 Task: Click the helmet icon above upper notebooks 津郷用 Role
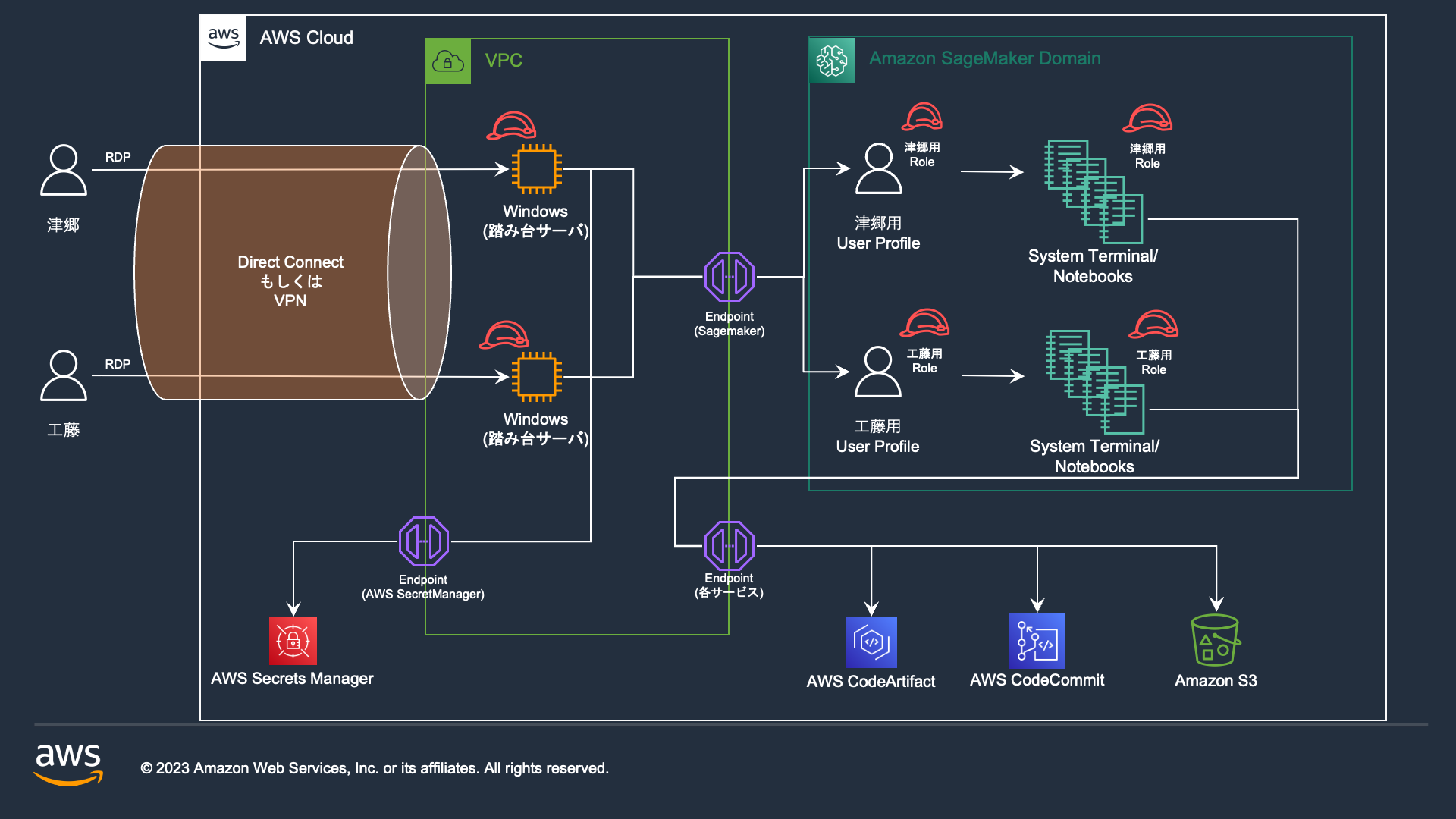point(1147,118)
